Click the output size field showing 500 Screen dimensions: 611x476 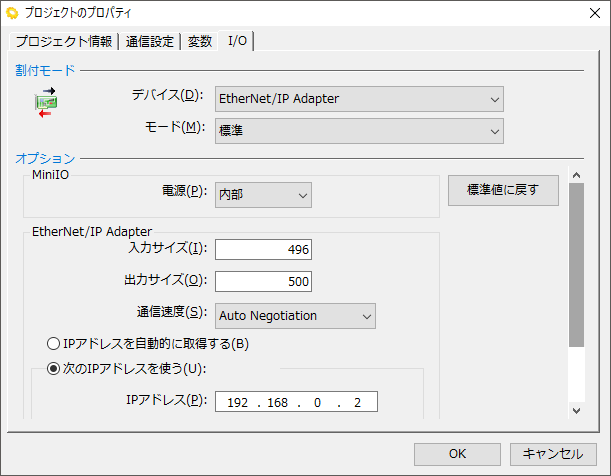pyautogui.click(x=264, y=281)
